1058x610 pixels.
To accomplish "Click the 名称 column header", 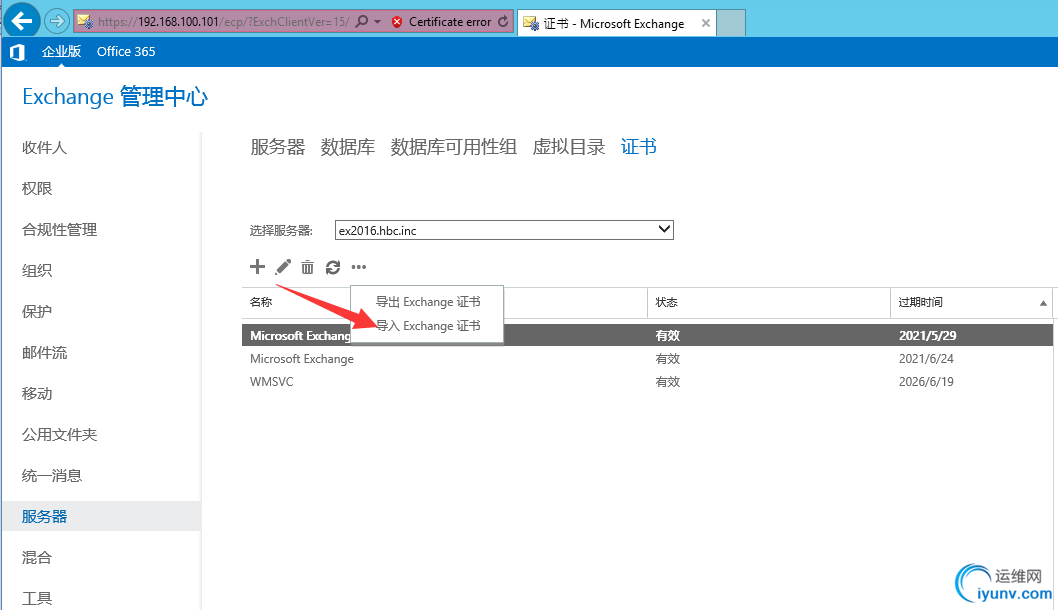I will [x=261, y=302].
